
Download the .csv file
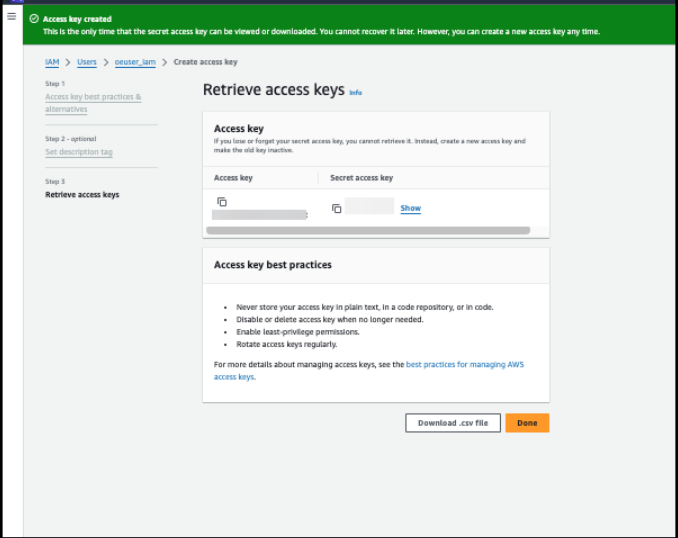click(x=453, y=423)
